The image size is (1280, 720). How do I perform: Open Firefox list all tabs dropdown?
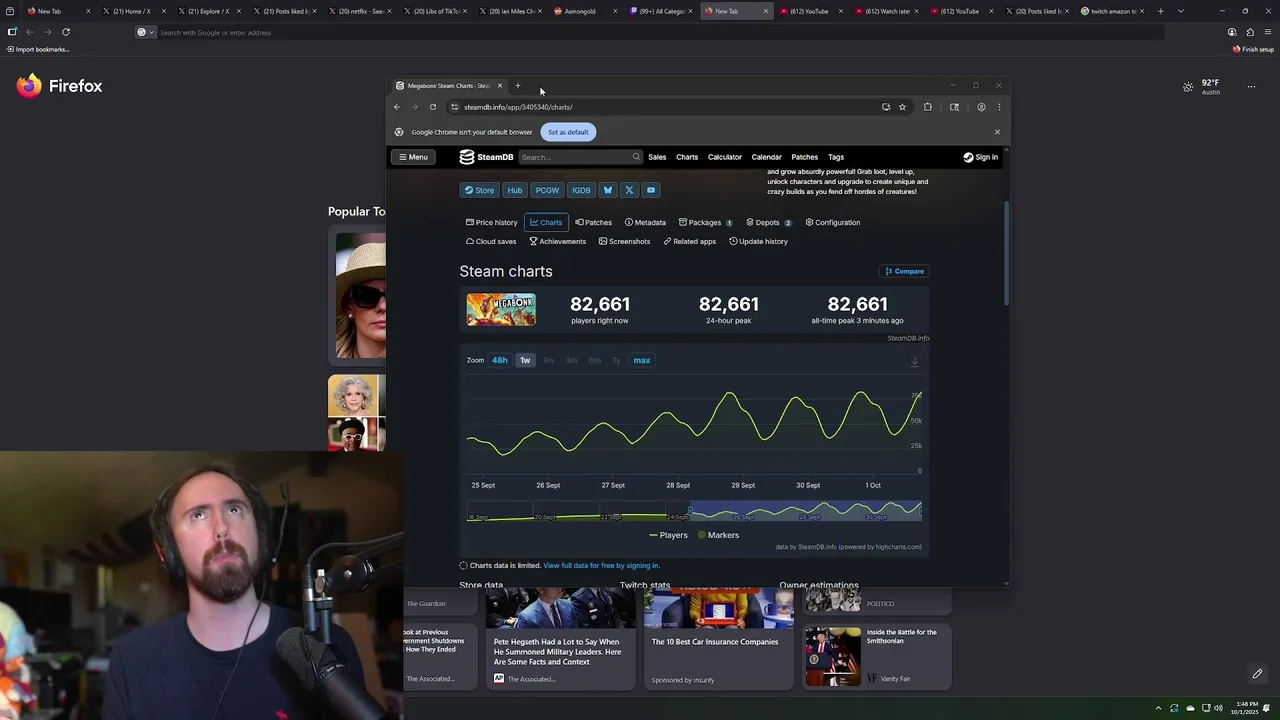point(1181,11)
